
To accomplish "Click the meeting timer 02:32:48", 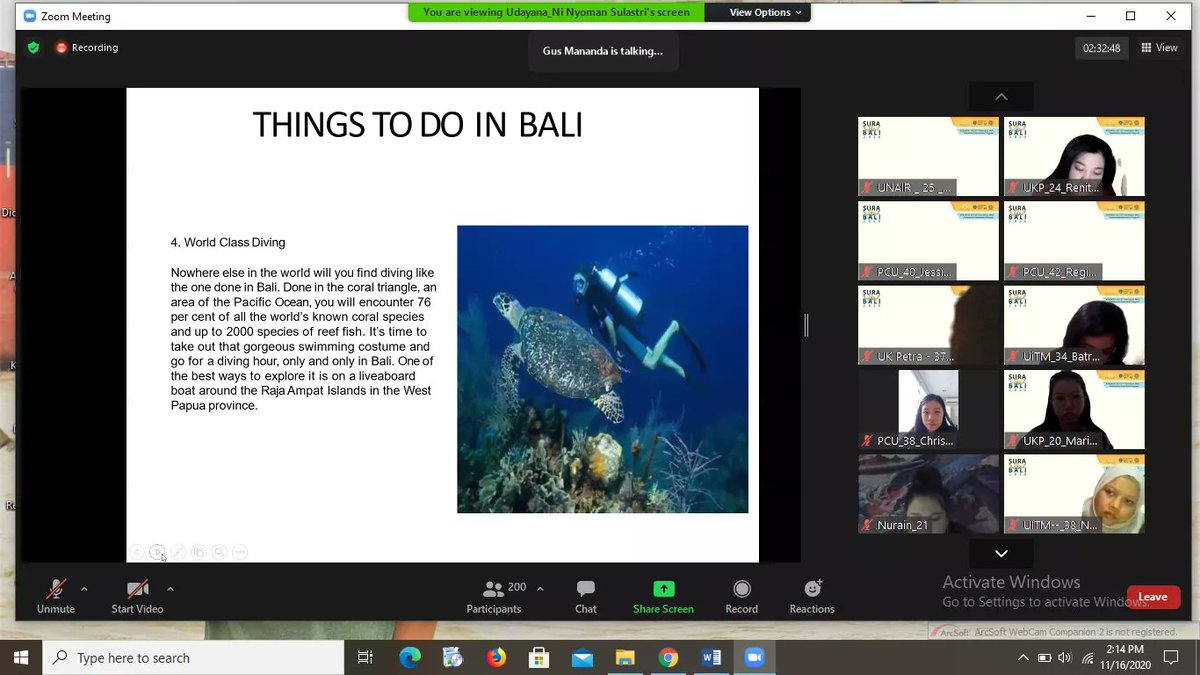I will coord(1101,48).
